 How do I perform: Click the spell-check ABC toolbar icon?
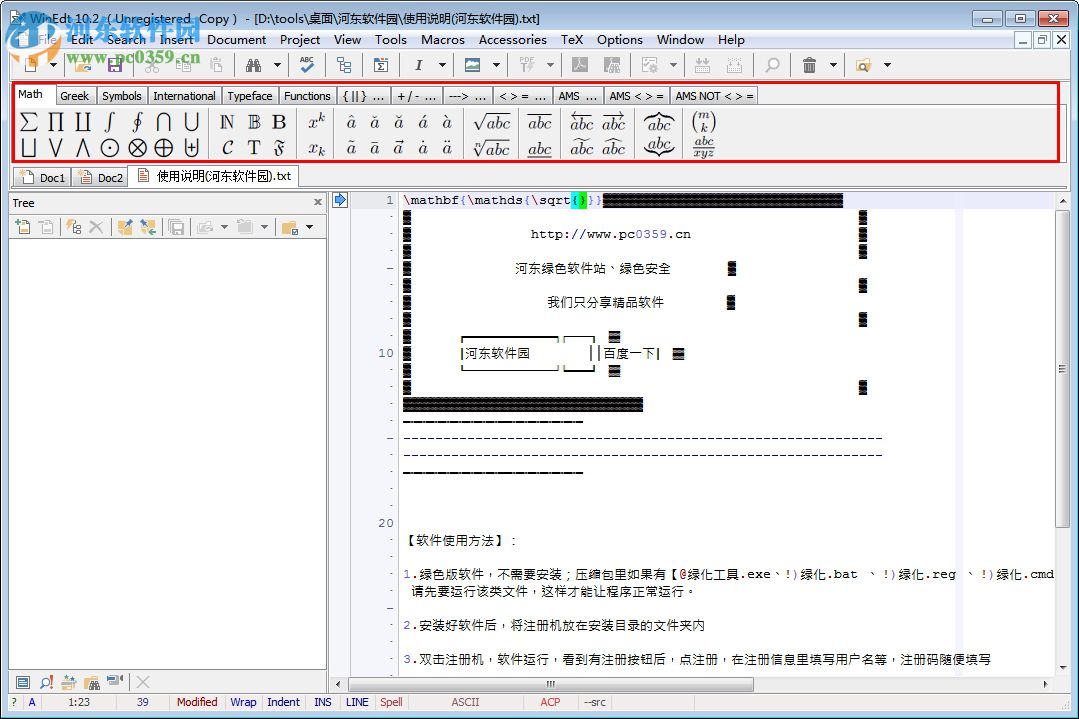pos(307,65)
